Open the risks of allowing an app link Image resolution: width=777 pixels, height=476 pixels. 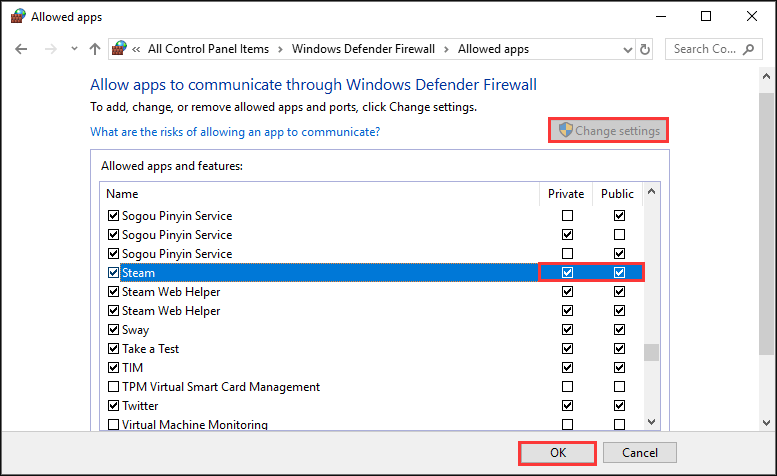[235, 132]
